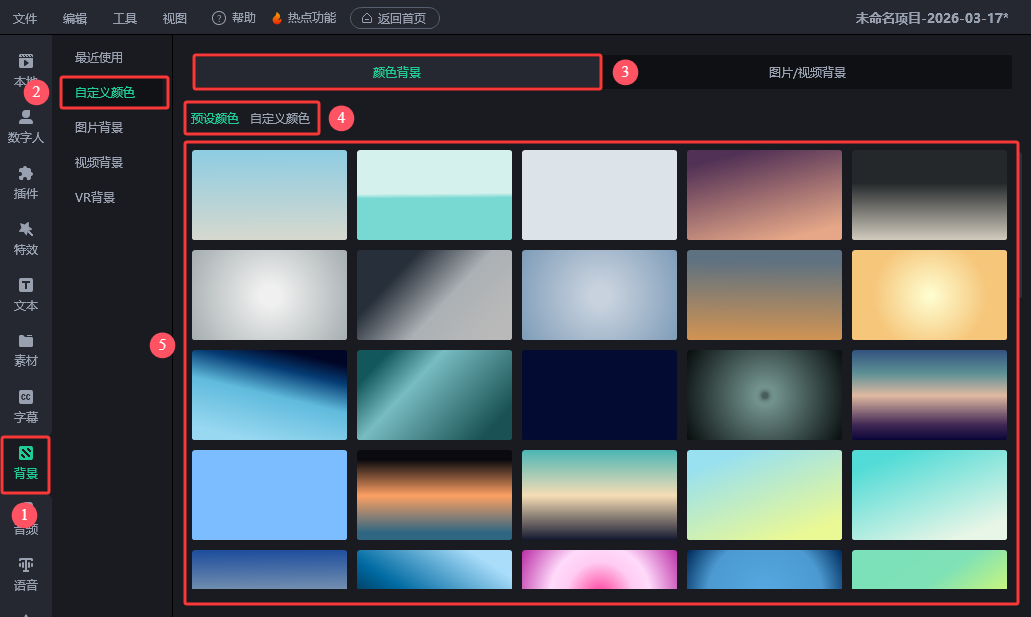1031x617 pixels.
Task: Select the 颜色背景 tab
Action: click(x=397, y=72)
